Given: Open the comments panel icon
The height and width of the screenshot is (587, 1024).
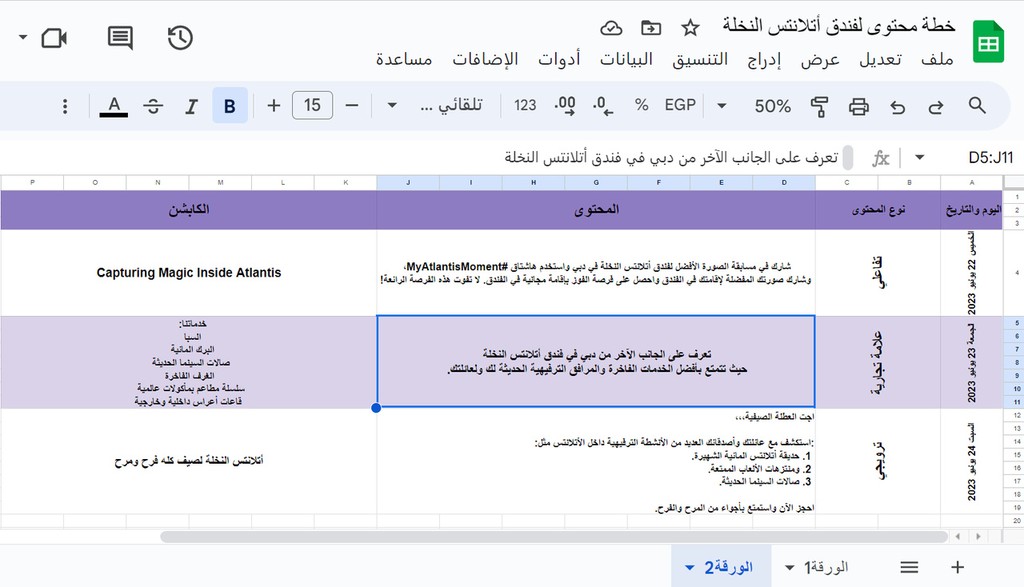Looking at the screenshot, I should 120,38.
